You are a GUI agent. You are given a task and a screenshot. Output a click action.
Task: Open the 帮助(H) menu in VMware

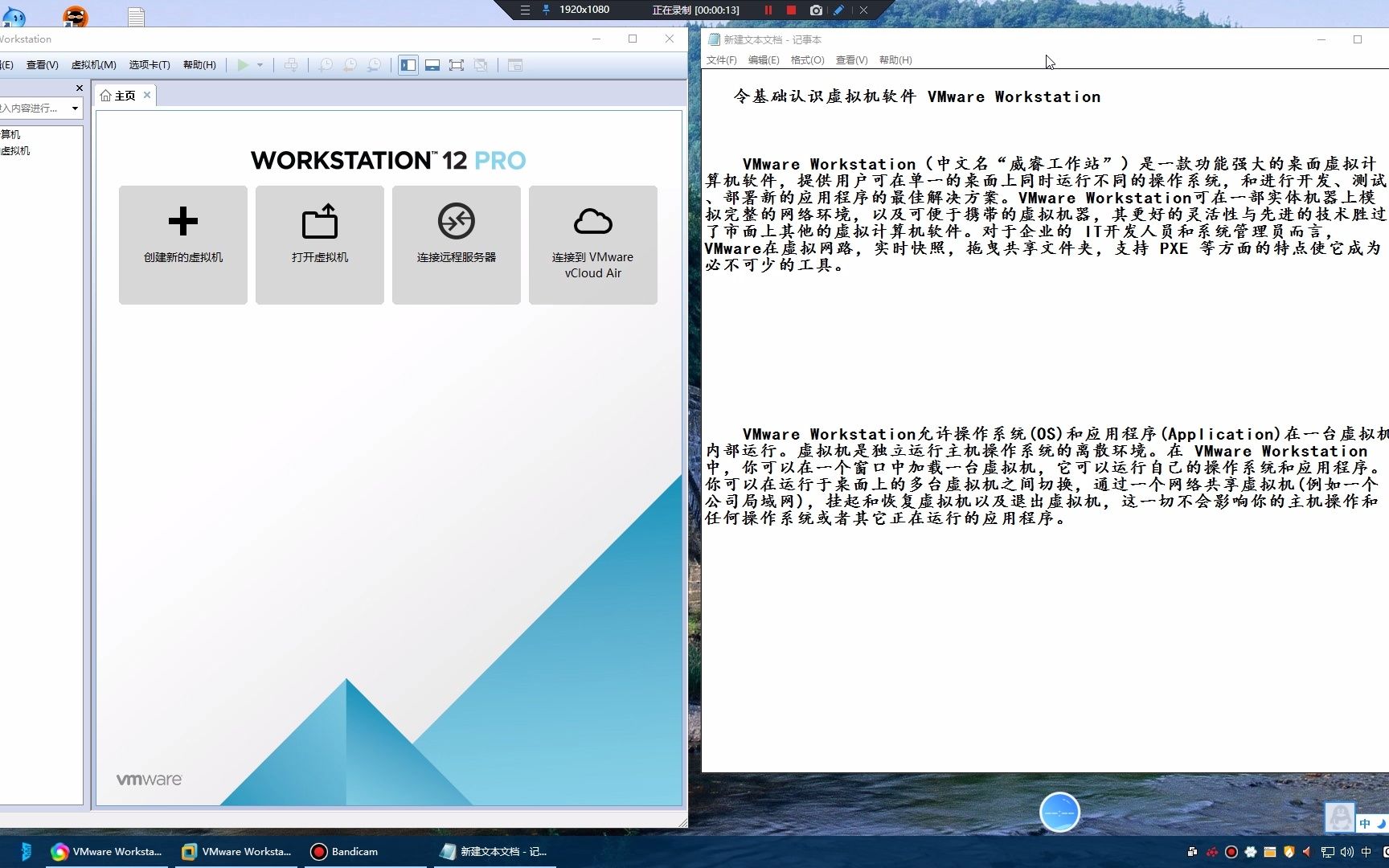coord(199,65)
